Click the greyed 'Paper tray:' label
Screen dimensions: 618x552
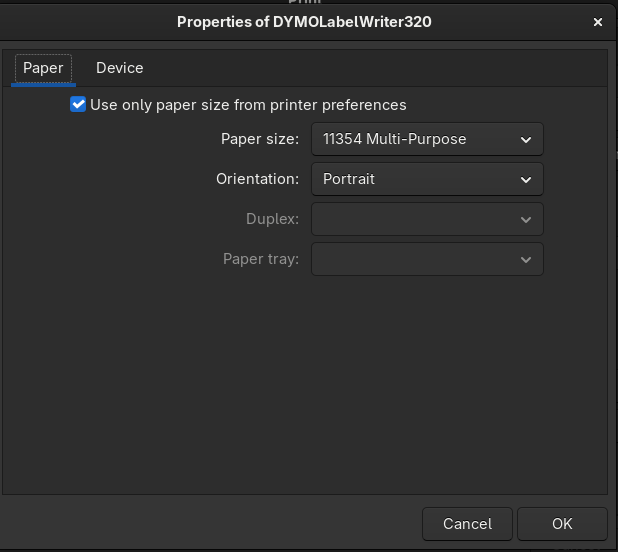(x=260, y=259)
